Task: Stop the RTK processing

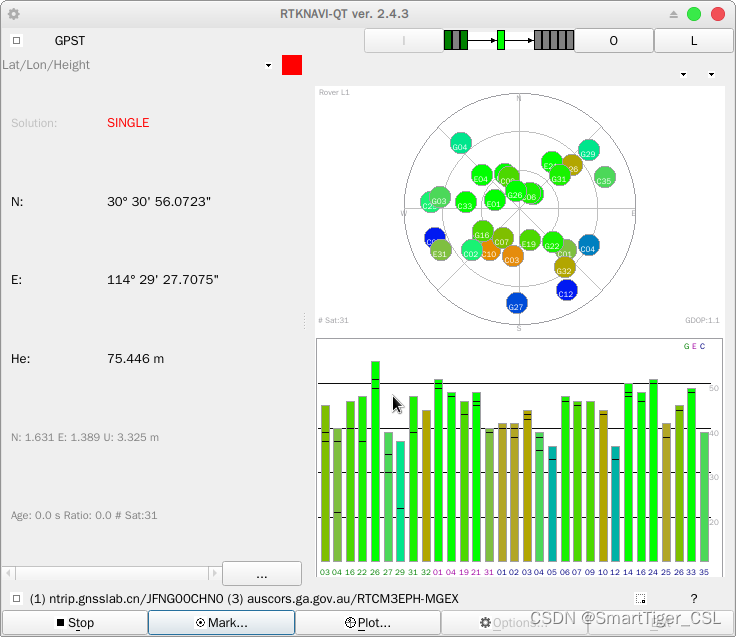Action: point(75,622)
